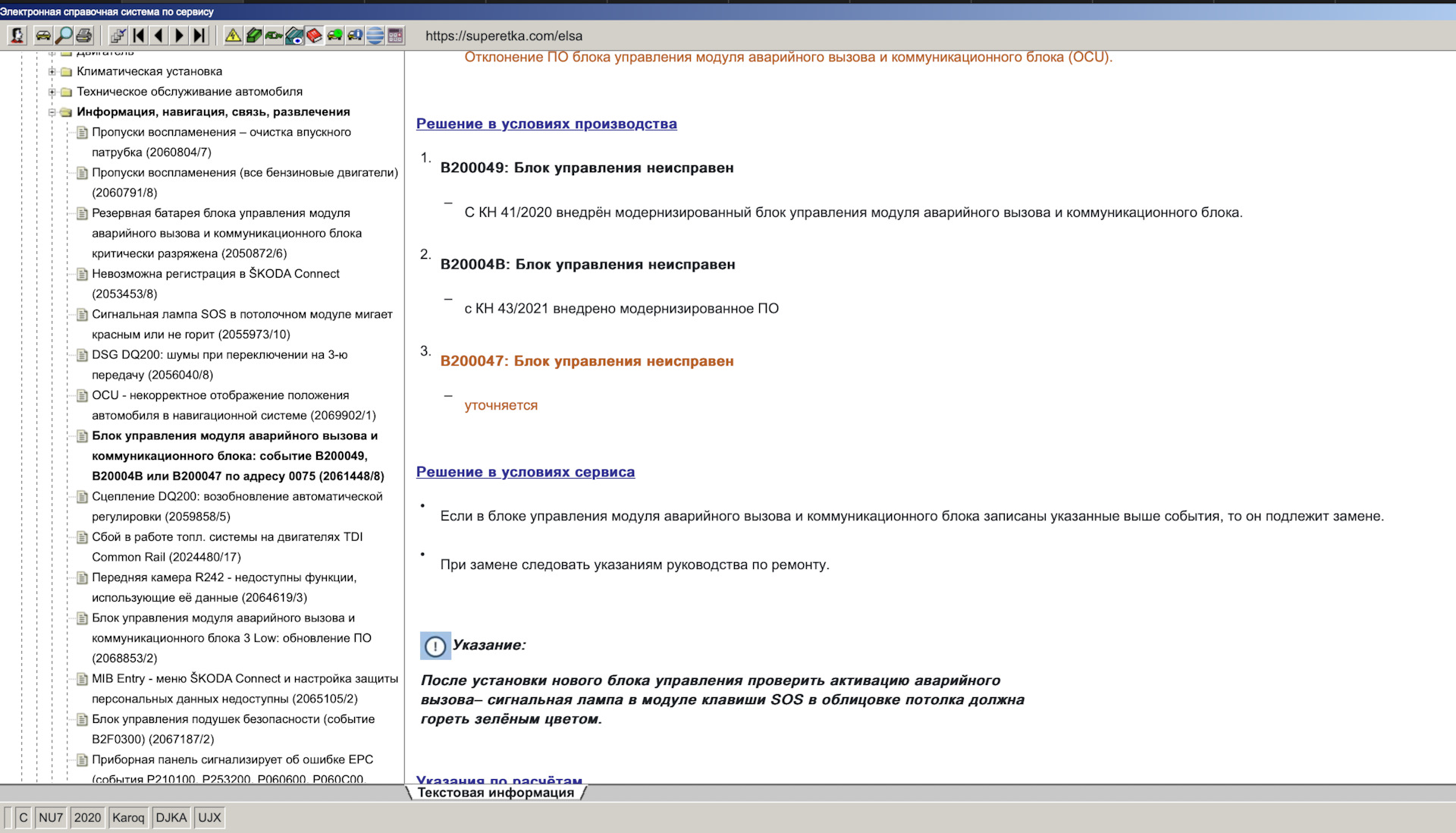The width and height of the screenshot is (1456, 833).
Task: Click B20004B: Блок управления неисправен text
Action: 588,264
